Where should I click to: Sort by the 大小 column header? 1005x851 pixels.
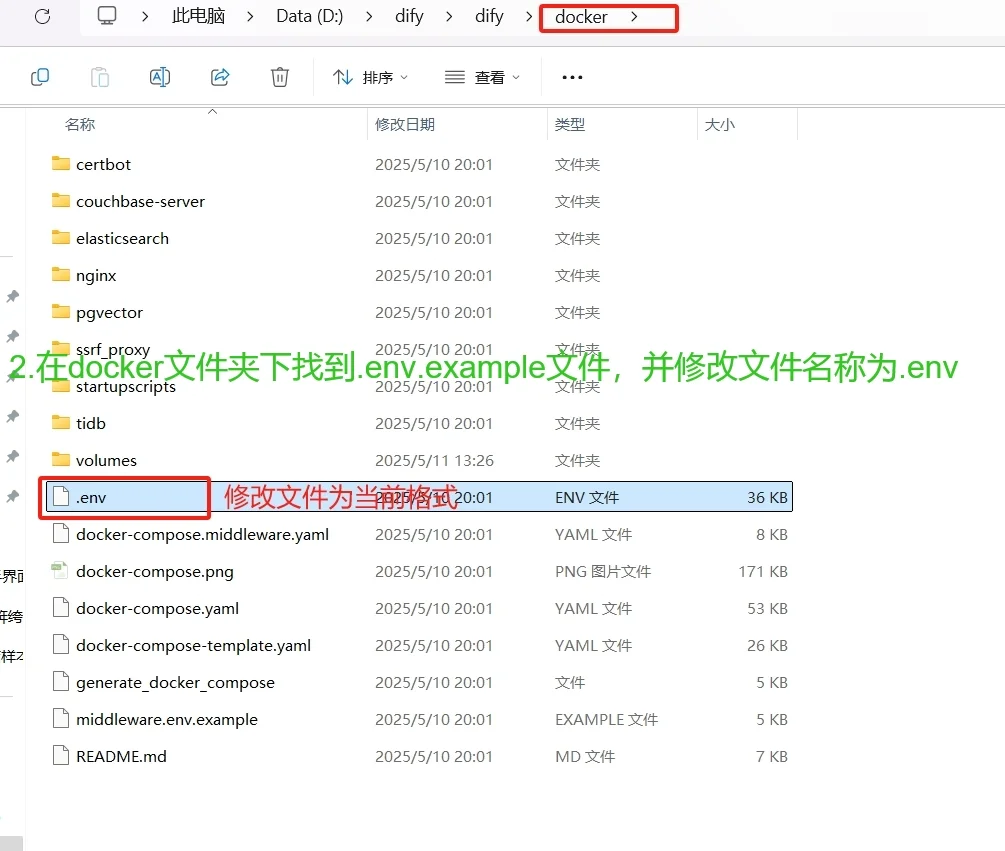click(x=719, y=124)
